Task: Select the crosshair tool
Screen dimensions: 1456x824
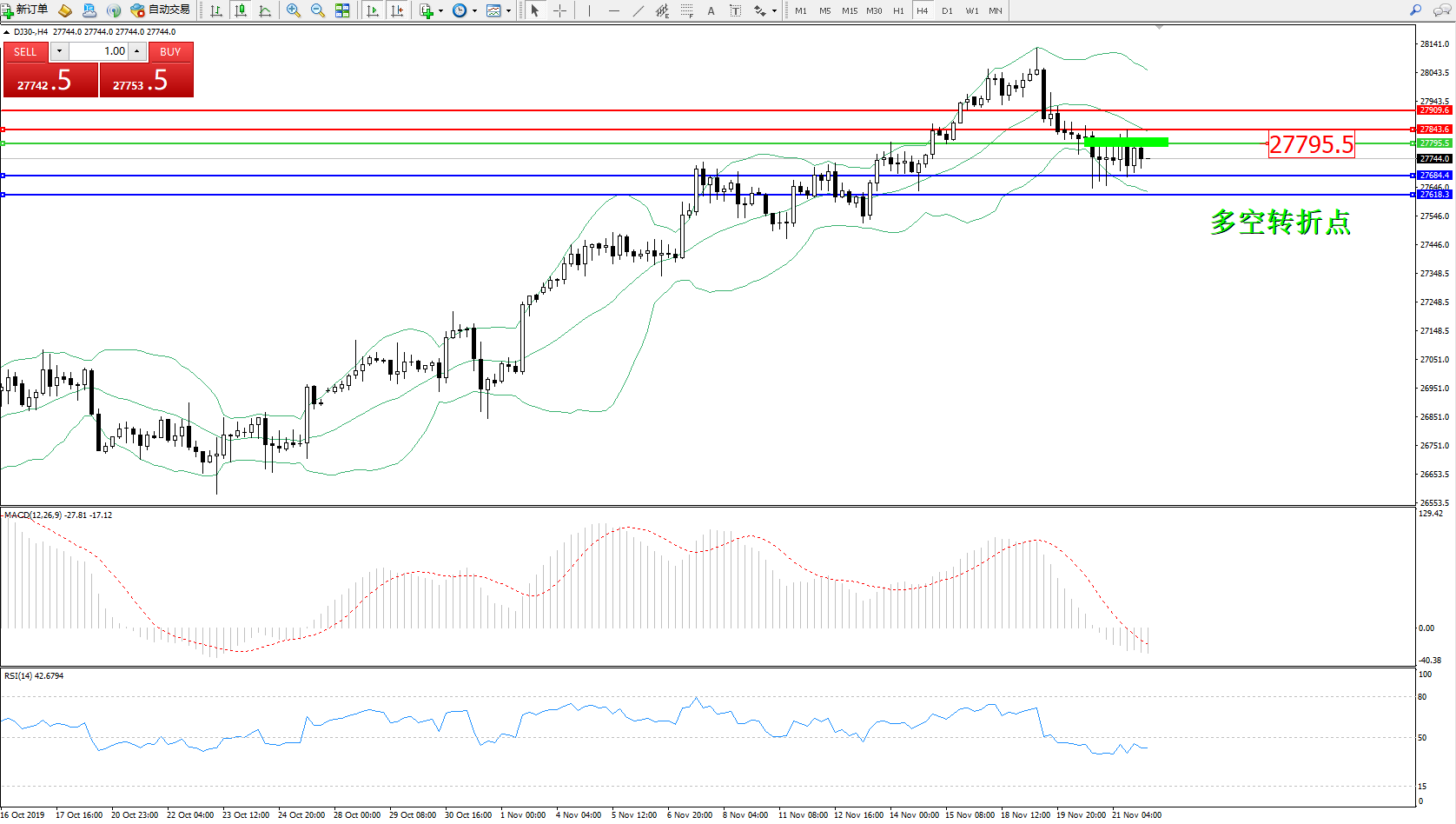Action: click(560, 10)
